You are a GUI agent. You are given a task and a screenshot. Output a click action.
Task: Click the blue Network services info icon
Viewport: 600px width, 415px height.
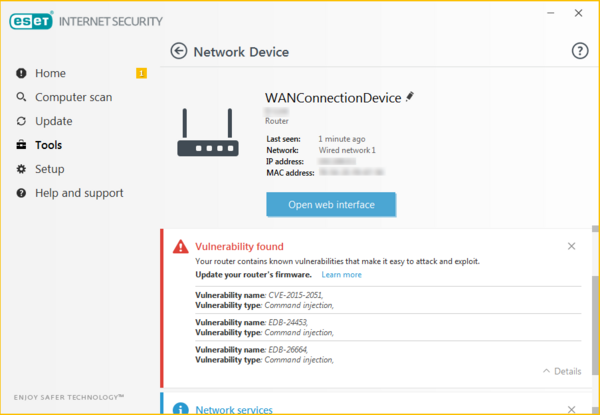[x=180, y=409]
